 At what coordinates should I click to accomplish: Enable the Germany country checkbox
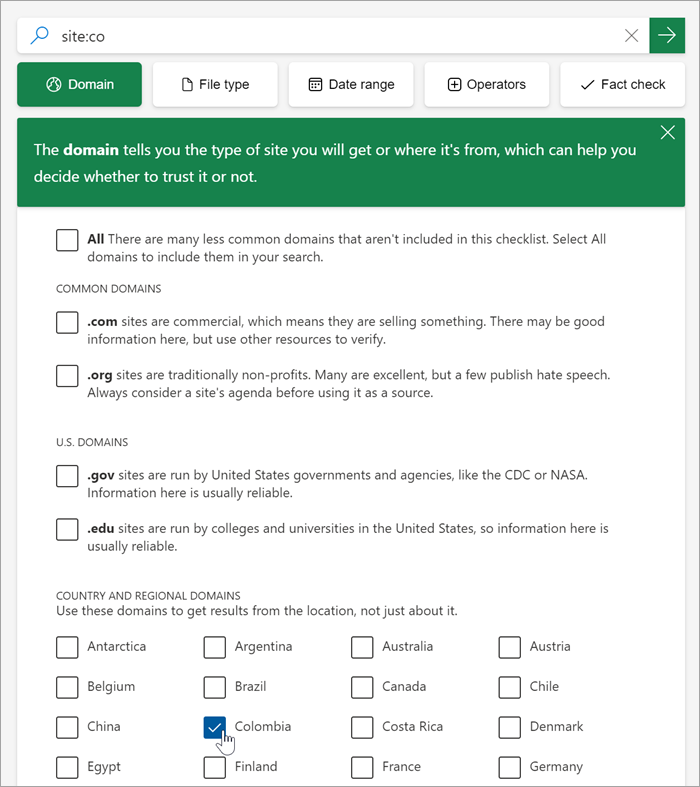click(x=510, y=767)
